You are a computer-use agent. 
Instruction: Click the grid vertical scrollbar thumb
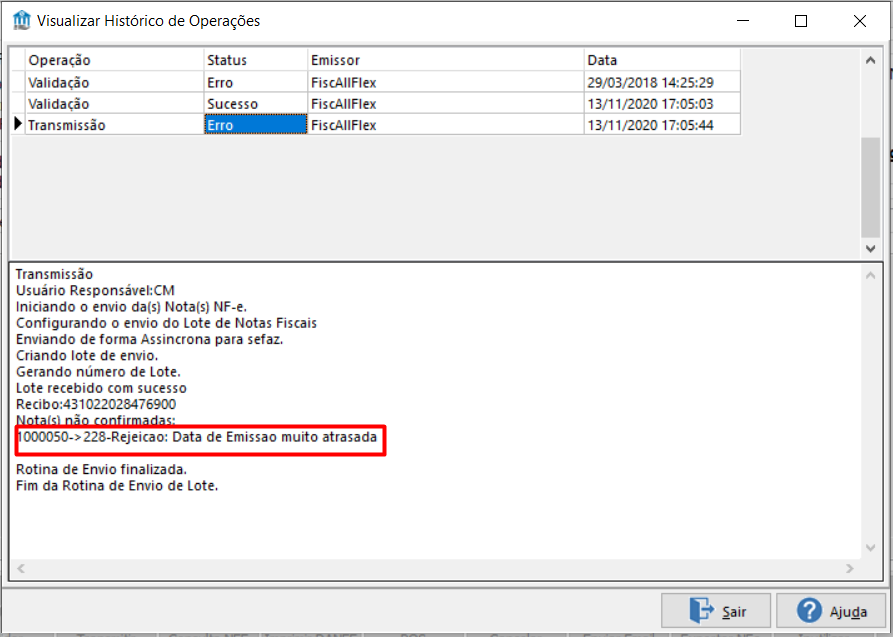(870, 187)
